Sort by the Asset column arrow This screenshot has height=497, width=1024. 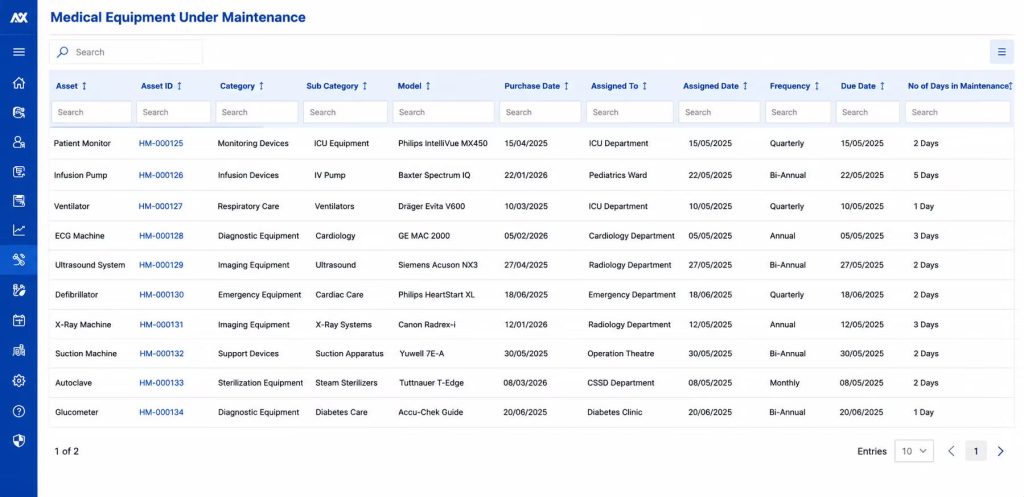pos(84,86)
